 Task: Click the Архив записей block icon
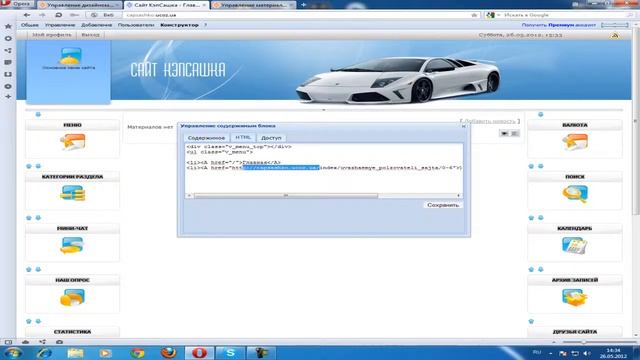(x=574, y=297)
